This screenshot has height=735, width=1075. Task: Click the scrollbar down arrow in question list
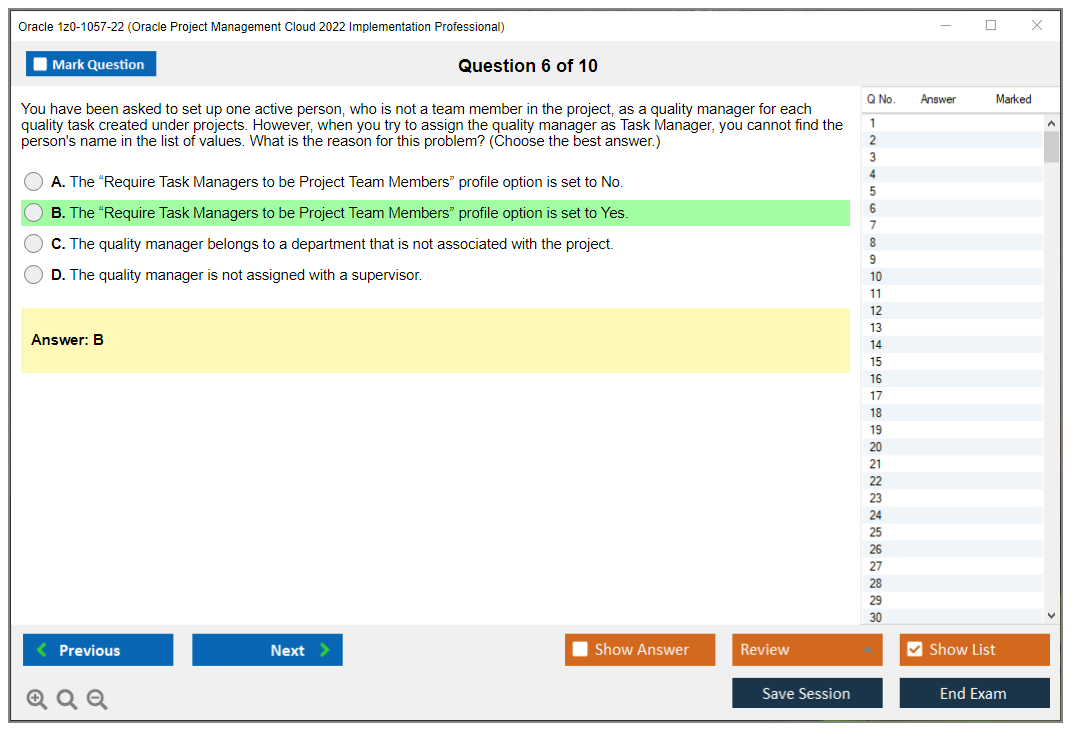click(1051, 615)
